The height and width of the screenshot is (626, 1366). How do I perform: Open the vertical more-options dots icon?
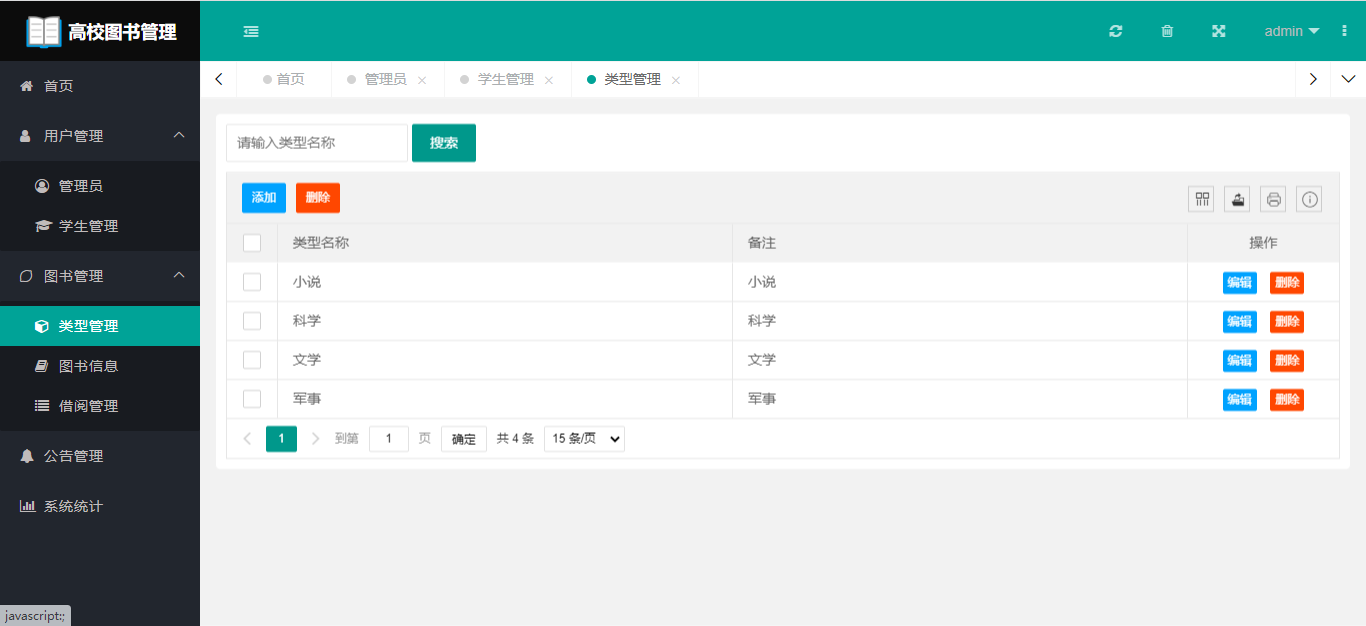click(1344, 31)
